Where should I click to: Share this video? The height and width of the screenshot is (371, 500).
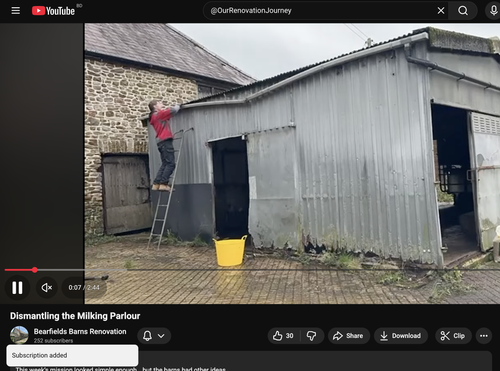(x=348, y=336)
